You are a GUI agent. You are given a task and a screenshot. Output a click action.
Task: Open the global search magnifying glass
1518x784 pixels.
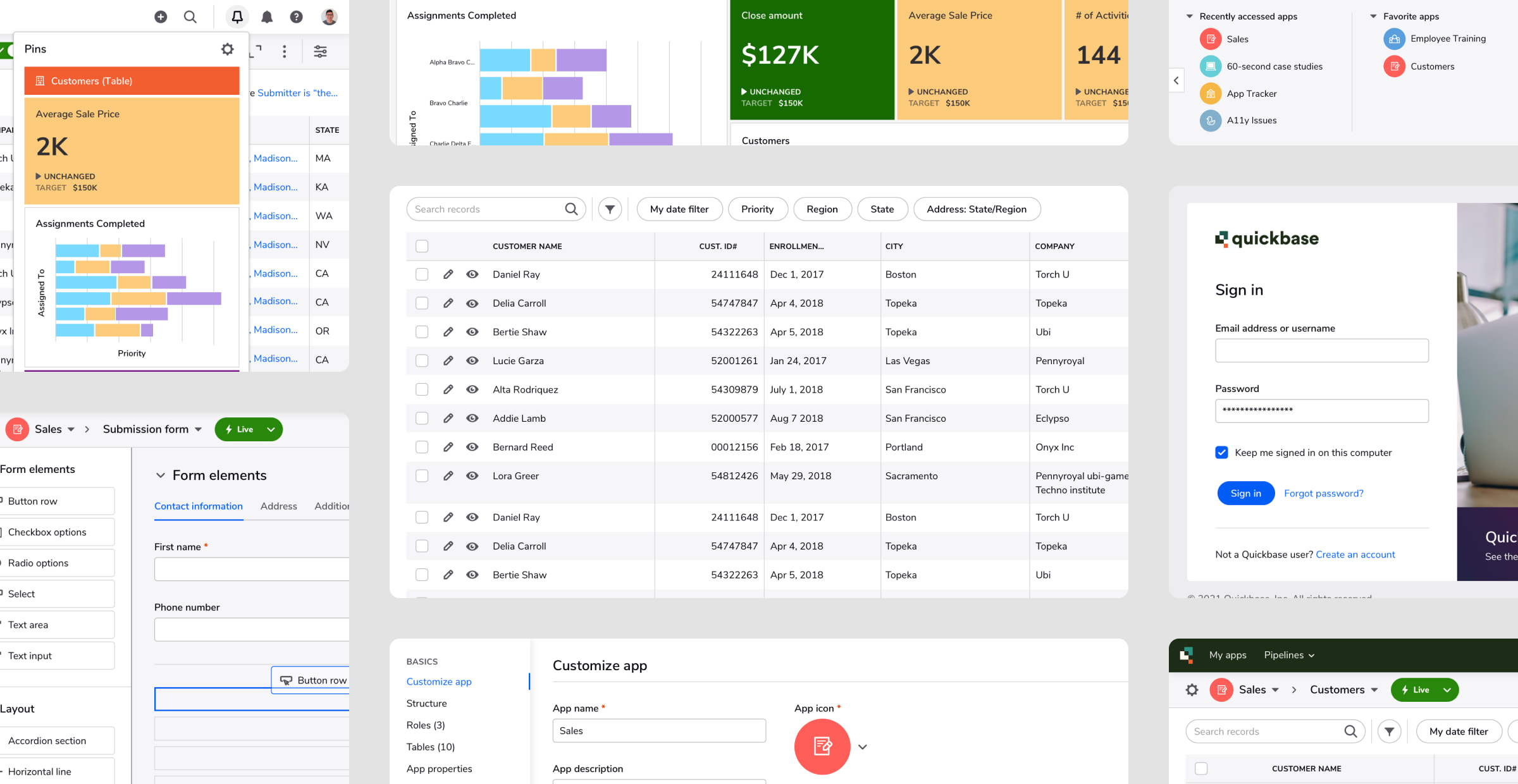[190, 17]
